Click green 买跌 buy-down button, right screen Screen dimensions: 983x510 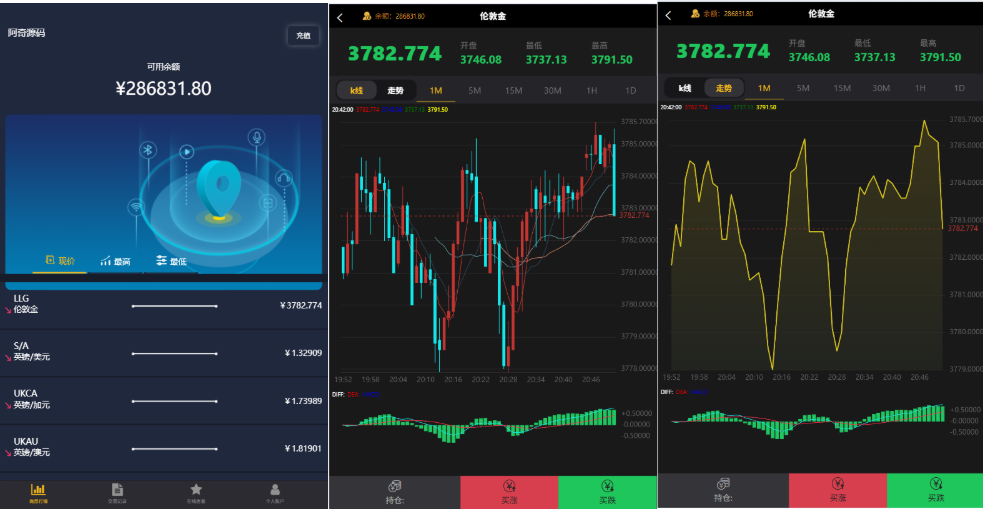click(x=935, y=489)
